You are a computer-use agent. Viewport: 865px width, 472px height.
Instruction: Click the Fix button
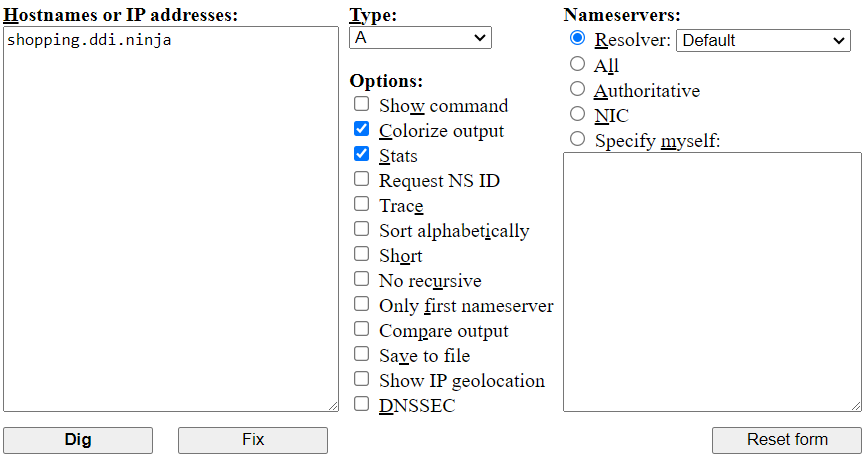(x=253, y=440)
